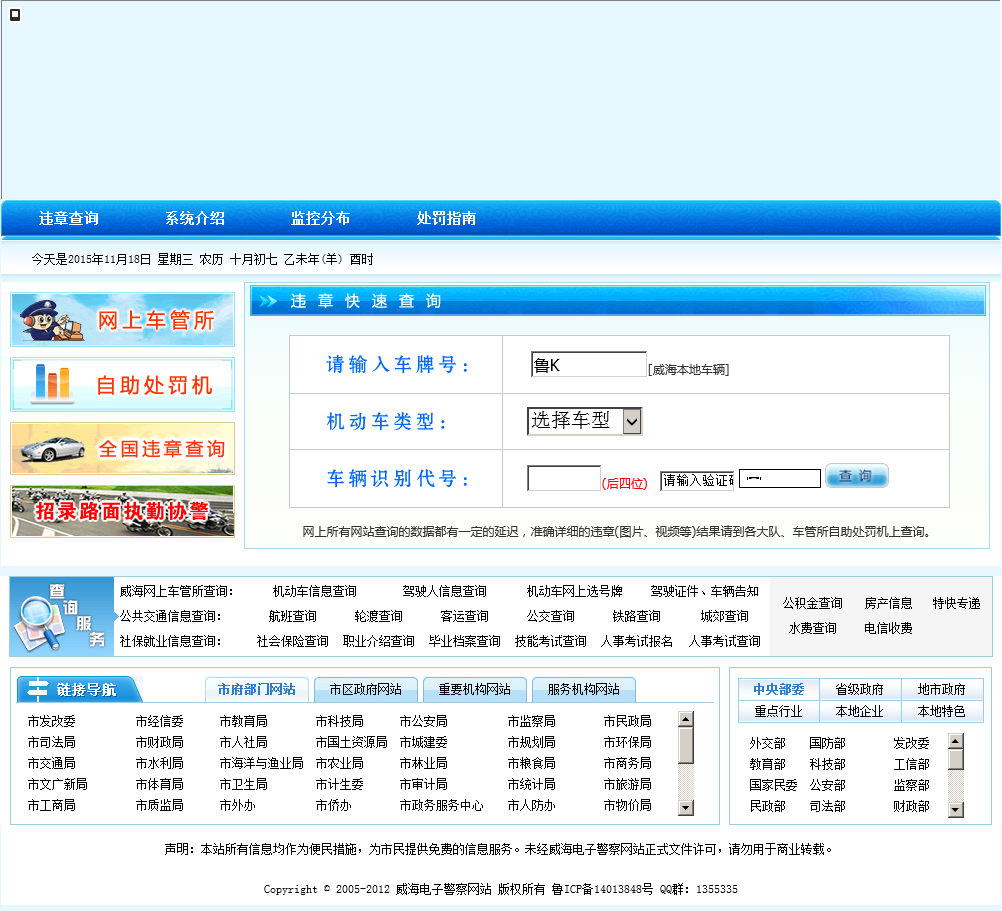Click the captcha image next to the 请输入验证码 field
The image size is (1002, 911).
[x=780, y=478]
